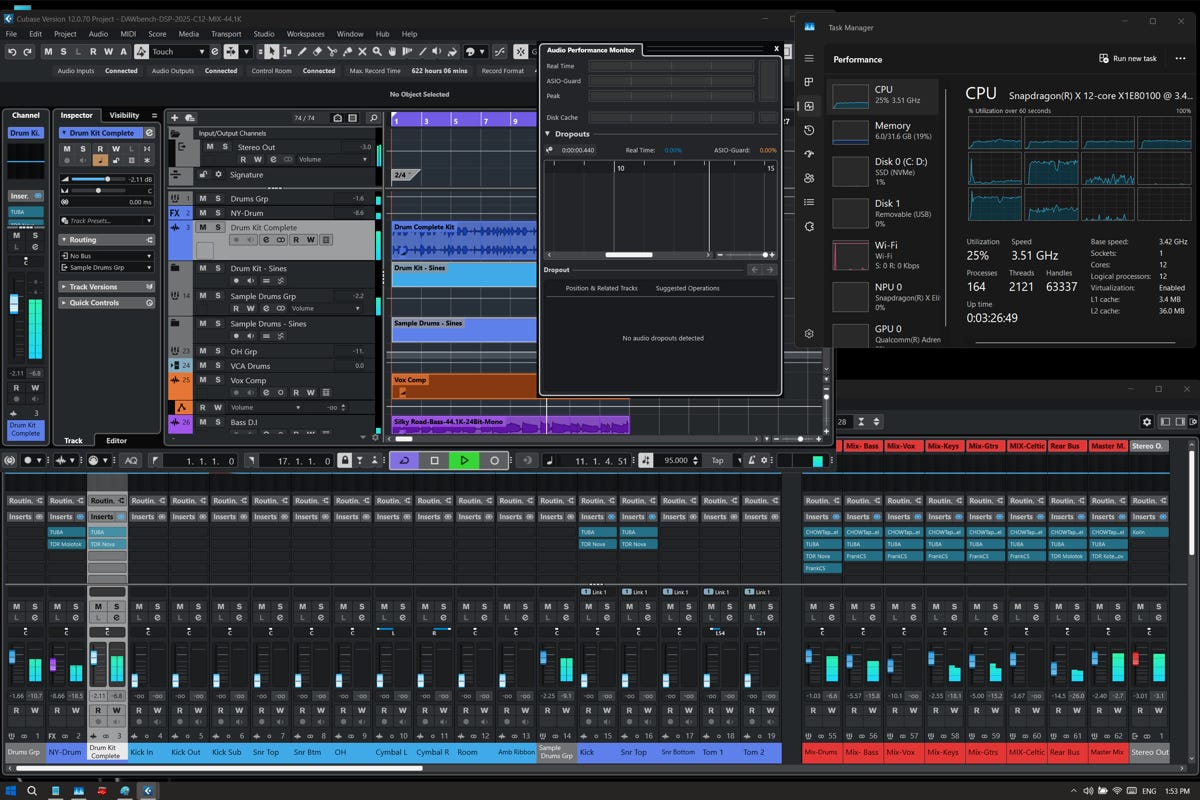Choose the Zoom magnifier tool
This screenshot has width=1200, height=800.
point(378,51)
